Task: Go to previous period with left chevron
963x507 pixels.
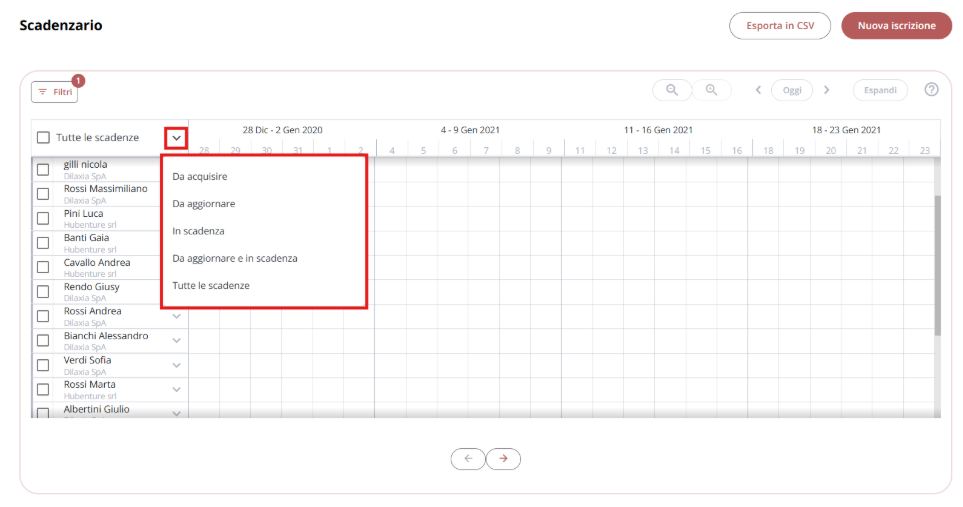Action: point(758,90)
